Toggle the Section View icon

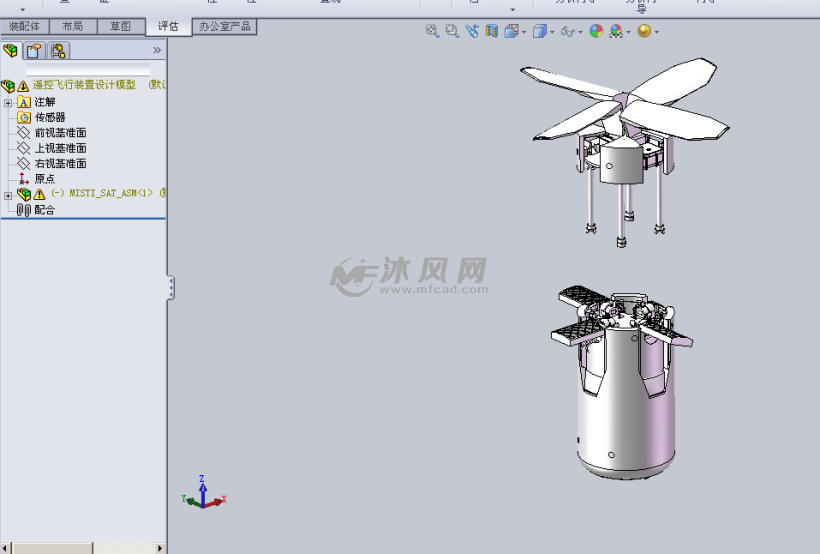click(492, 31)
